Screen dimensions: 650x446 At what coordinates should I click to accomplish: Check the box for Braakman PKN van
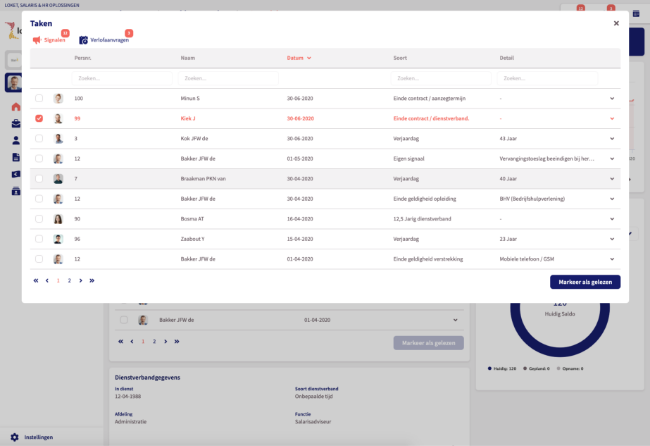click(39, 179)
